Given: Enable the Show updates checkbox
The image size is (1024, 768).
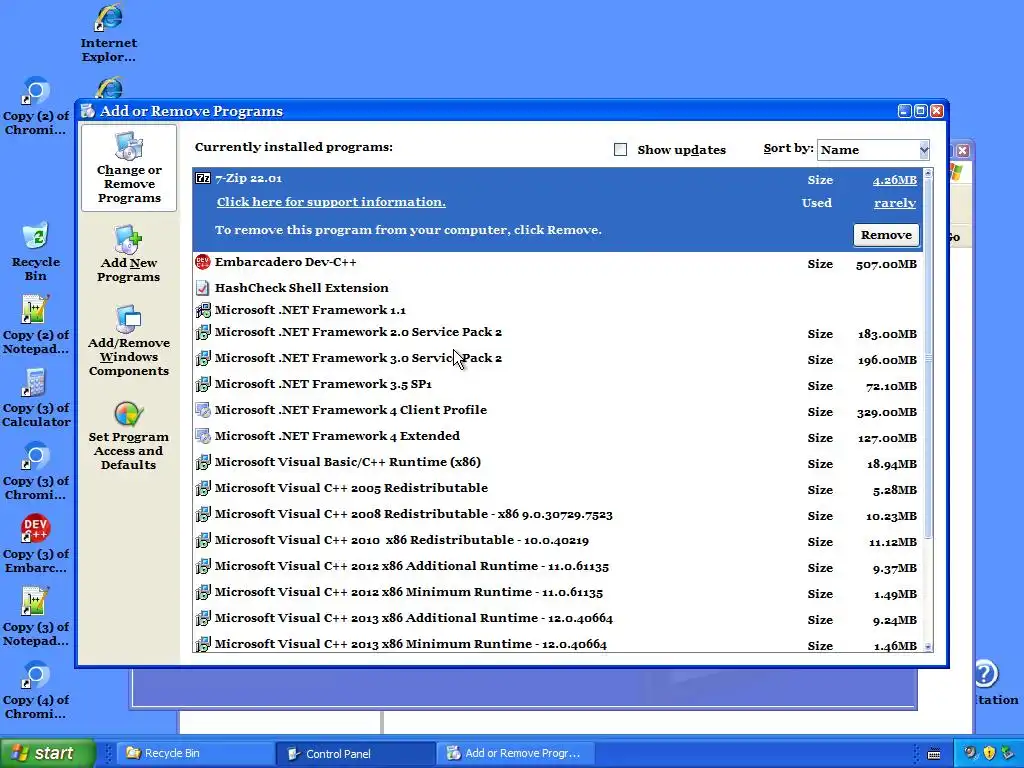Looking at the screenshot, I should [620, 150].
